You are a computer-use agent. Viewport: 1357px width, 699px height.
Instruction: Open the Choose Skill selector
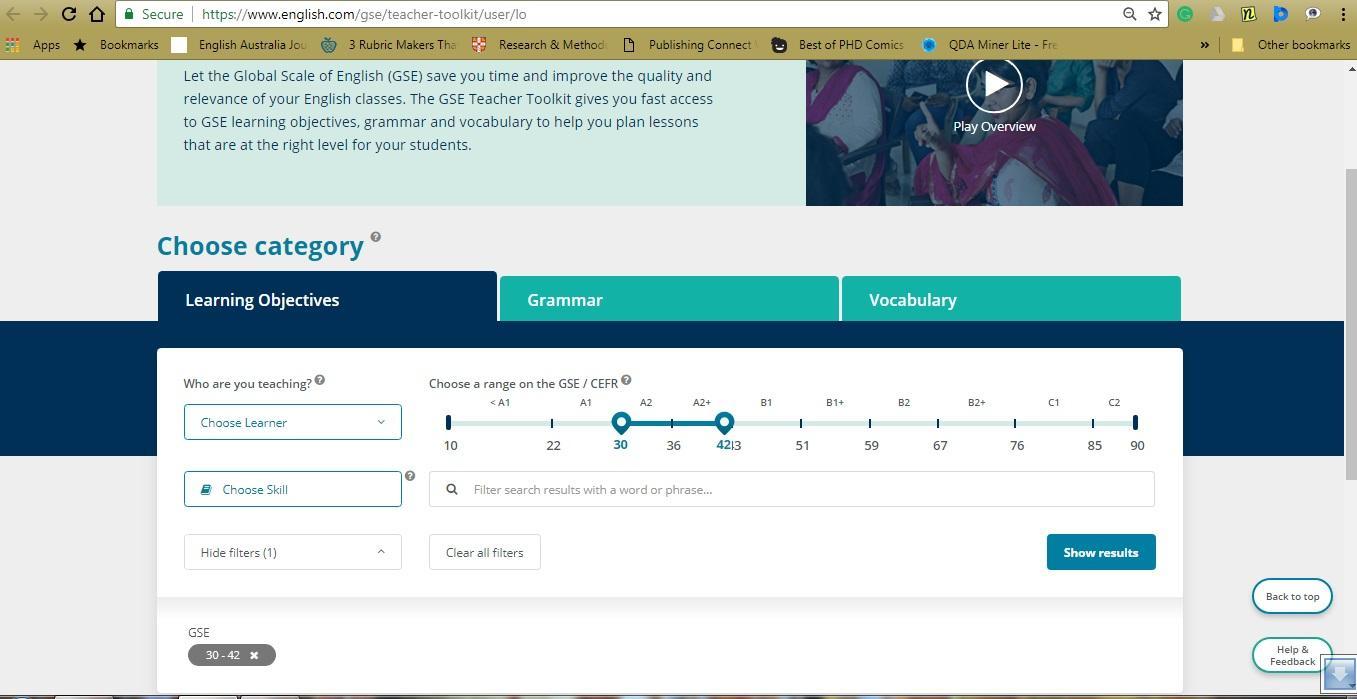tap(292, 489)
